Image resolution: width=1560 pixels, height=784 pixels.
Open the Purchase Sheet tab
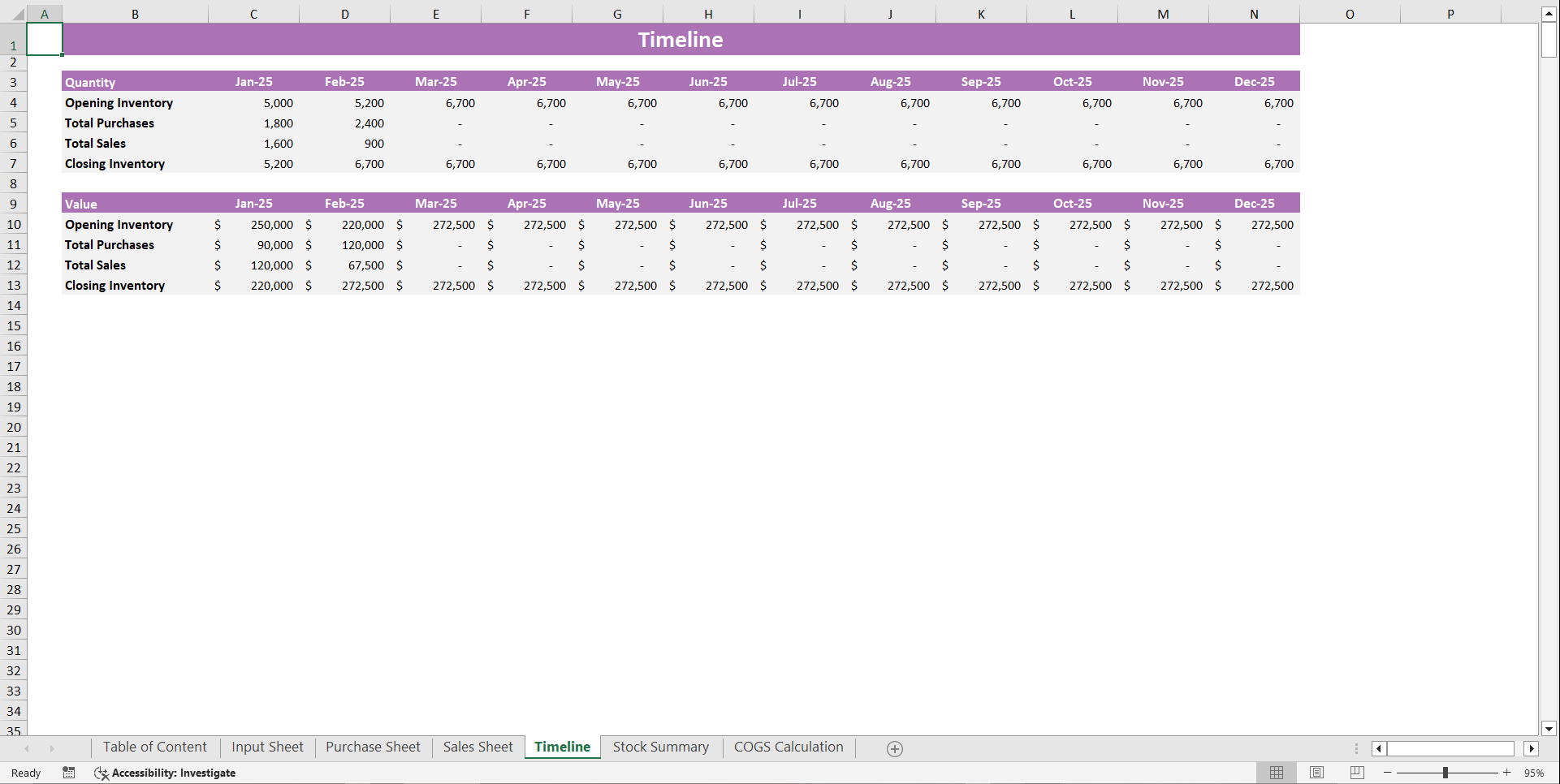tap(373, 747)
